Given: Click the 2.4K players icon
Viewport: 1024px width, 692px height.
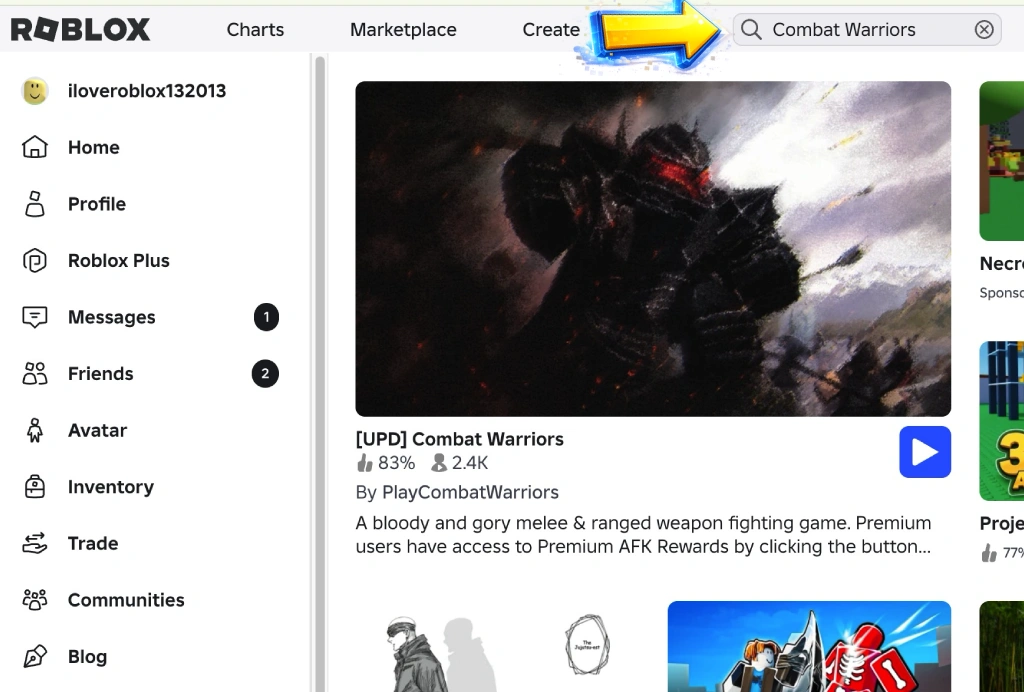Looking at the screenshot, I should 439,463.
